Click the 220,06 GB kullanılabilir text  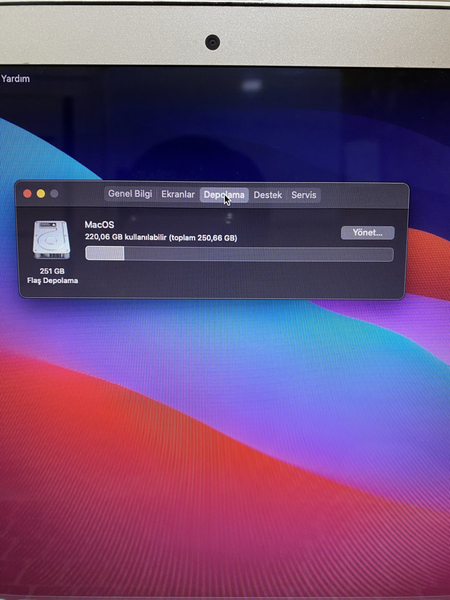(126, 237)
